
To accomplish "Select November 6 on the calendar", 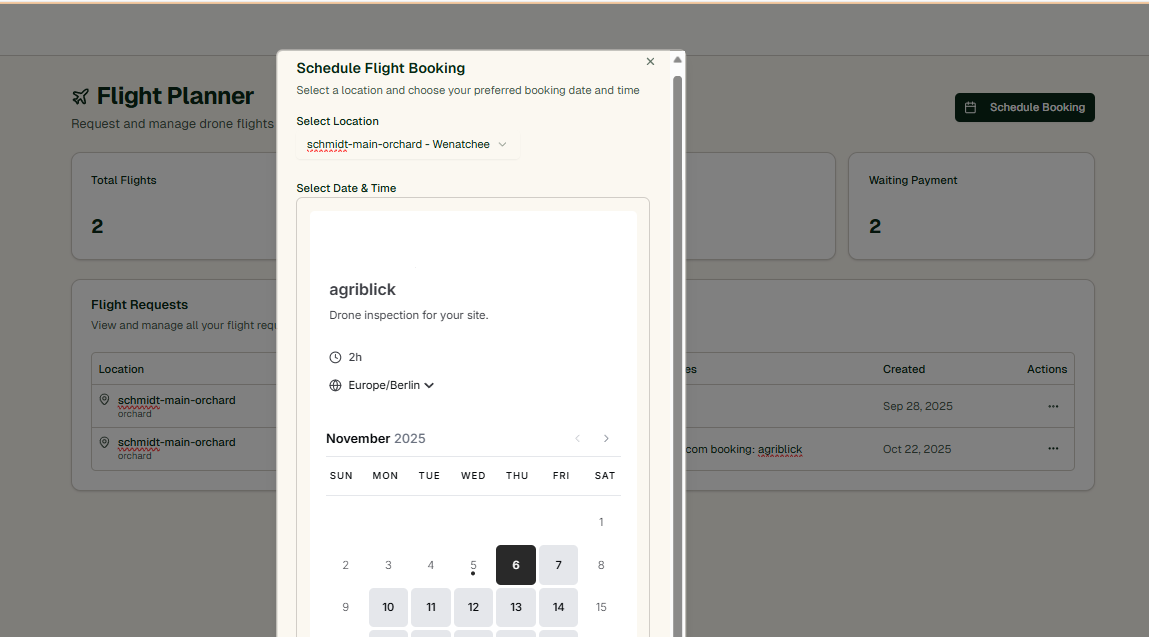I will (516, 565).
